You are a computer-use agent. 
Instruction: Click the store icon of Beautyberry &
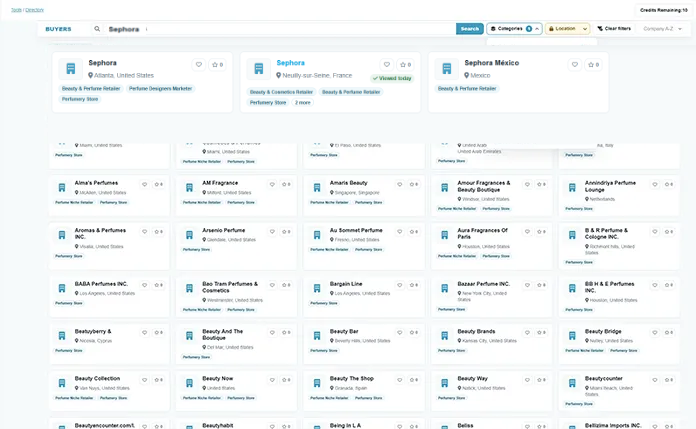pos(62,336)
